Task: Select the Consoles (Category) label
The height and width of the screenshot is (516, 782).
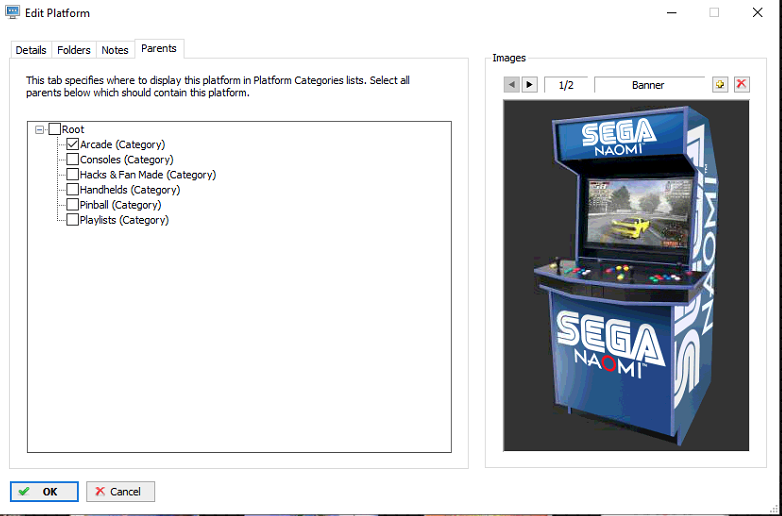Action: (x=127, y=160)
